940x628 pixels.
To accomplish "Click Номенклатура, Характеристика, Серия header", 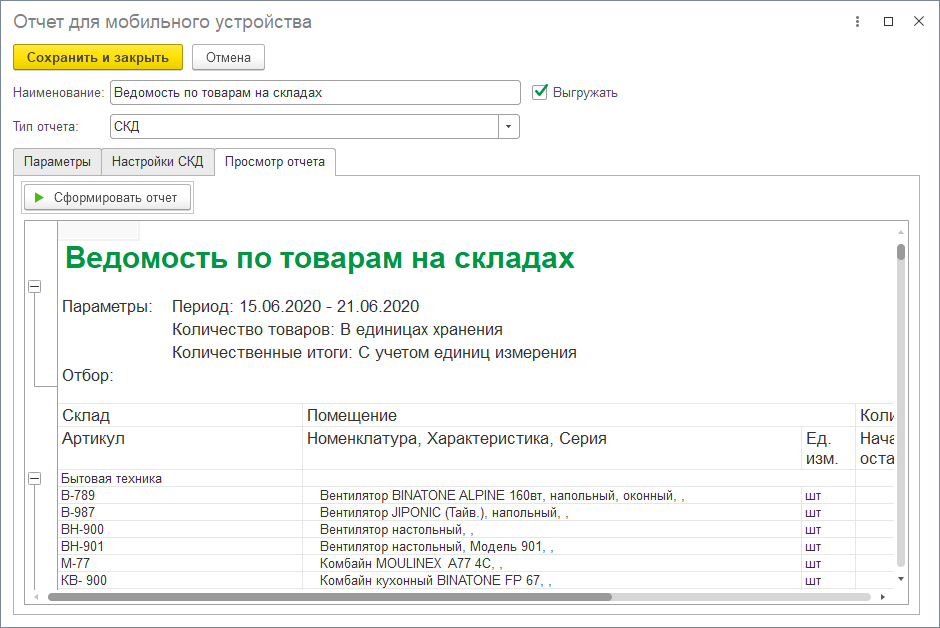I will [552, 448].
